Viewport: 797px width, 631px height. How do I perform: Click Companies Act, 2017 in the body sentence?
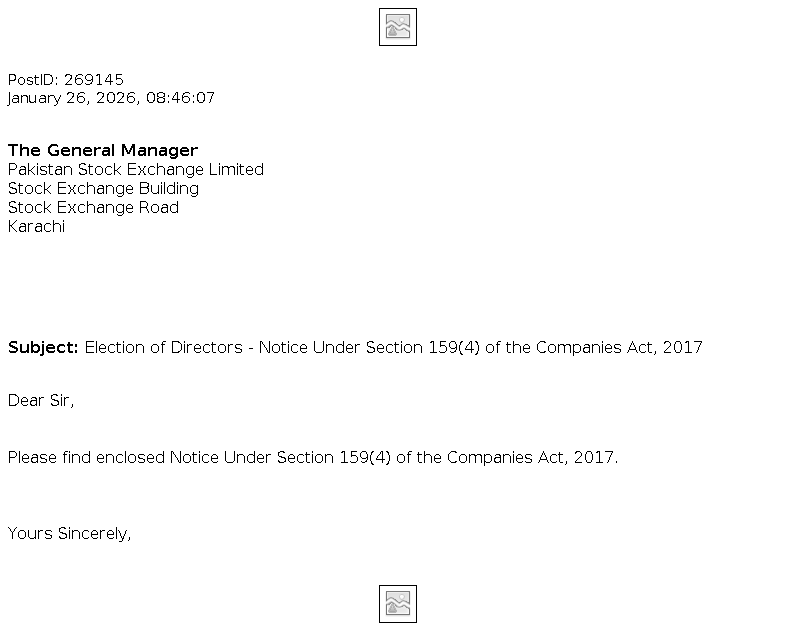532,457
